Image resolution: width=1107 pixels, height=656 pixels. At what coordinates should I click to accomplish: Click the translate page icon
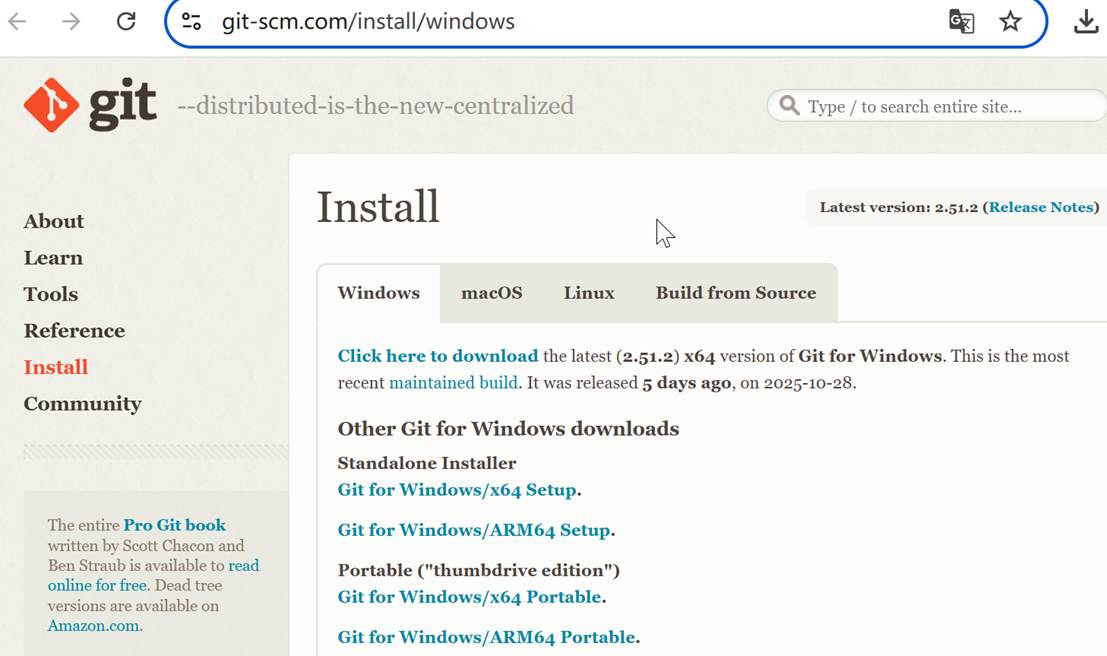click(x=962, y=21)
